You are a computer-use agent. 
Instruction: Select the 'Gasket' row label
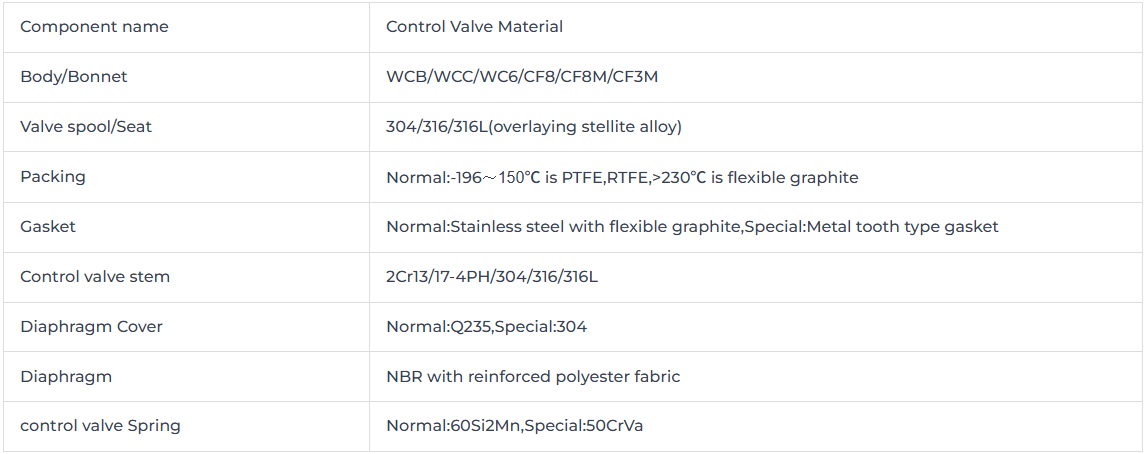pos(186,227)
